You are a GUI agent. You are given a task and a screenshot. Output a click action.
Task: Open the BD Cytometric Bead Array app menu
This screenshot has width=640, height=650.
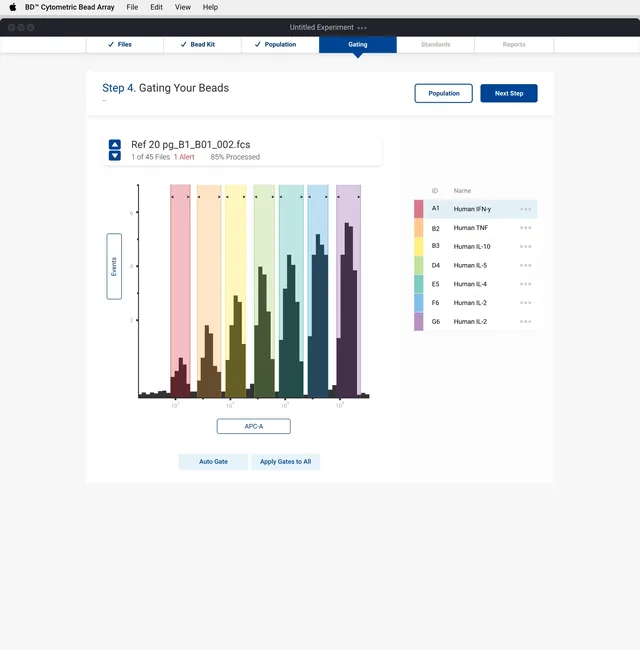tap(69, 7)
